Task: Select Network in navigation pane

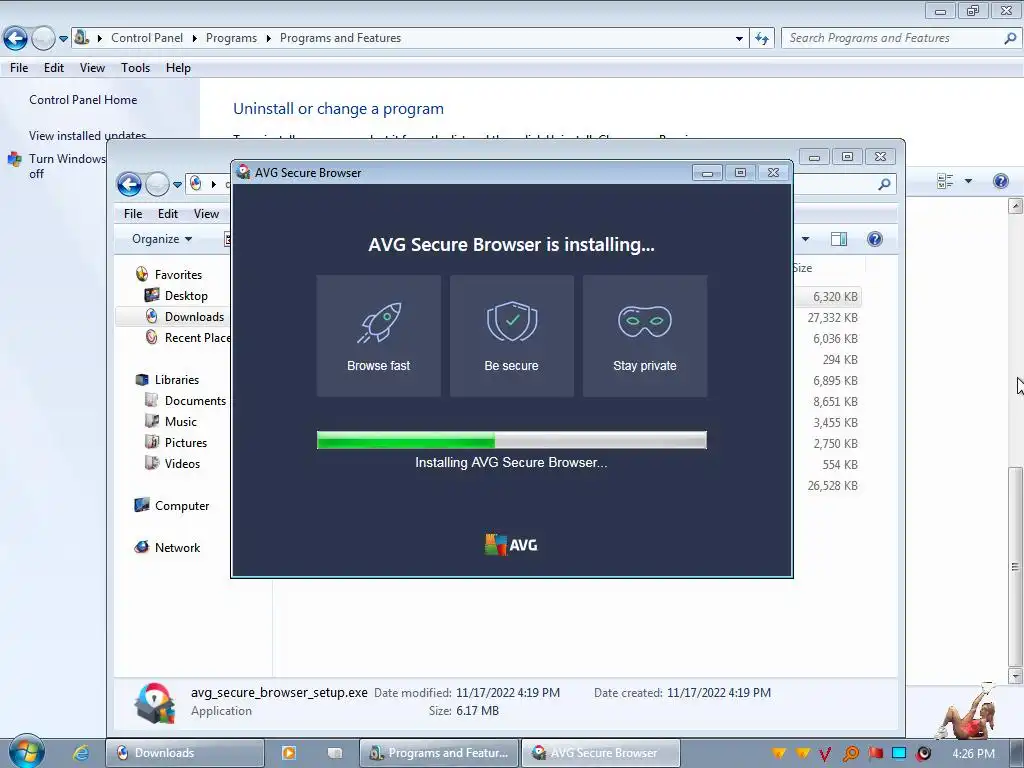Action: pos(177,548)
